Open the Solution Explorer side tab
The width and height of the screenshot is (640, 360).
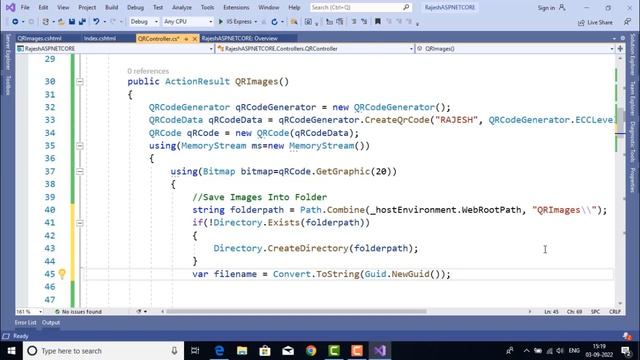633,54
